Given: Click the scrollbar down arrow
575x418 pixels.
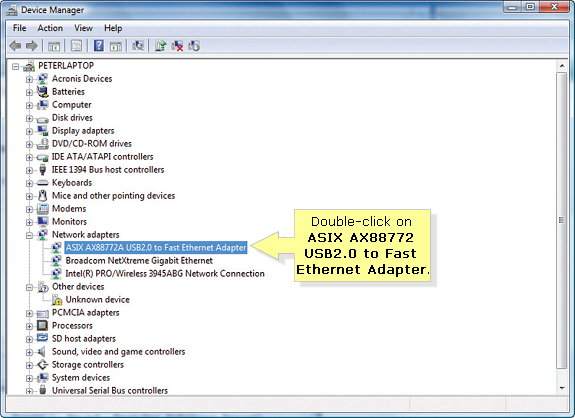Looking at the screenshot, I should pyautogui.click(x=562, y=388).
